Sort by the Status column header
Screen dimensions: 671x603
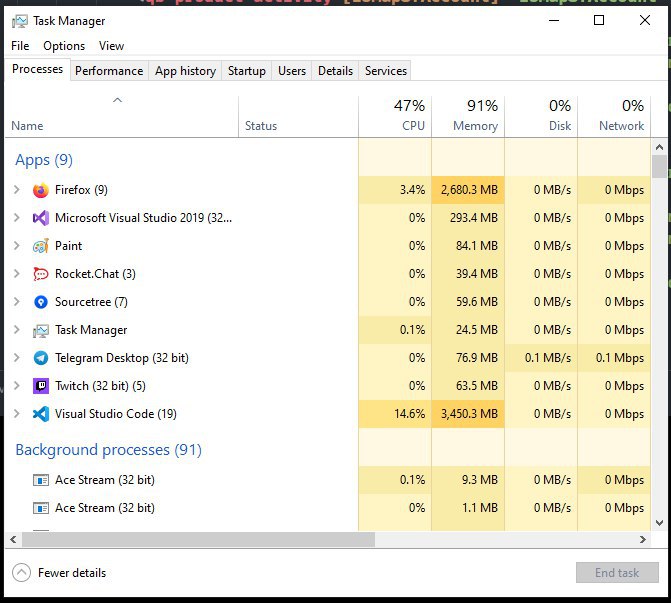[x=298, y=116]
